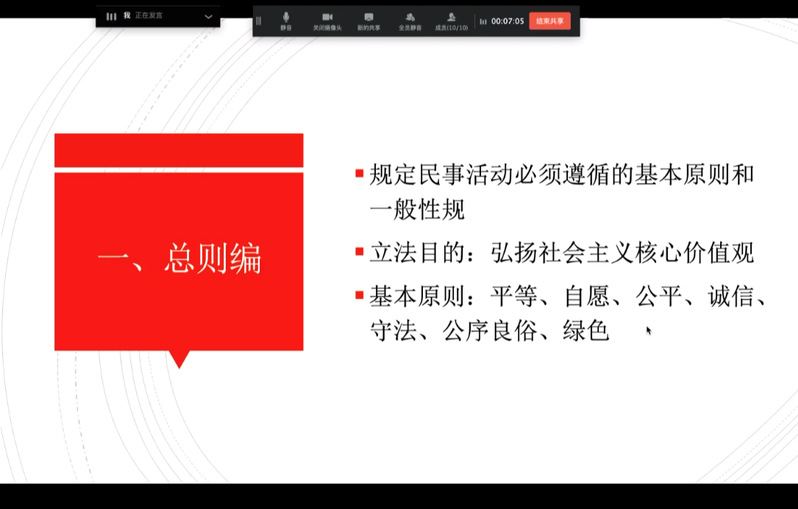This screenshot has width=798, height=509.
Task: Click the bullet text starting with '规定民事活动'
Action: click(x=561, y=175)
